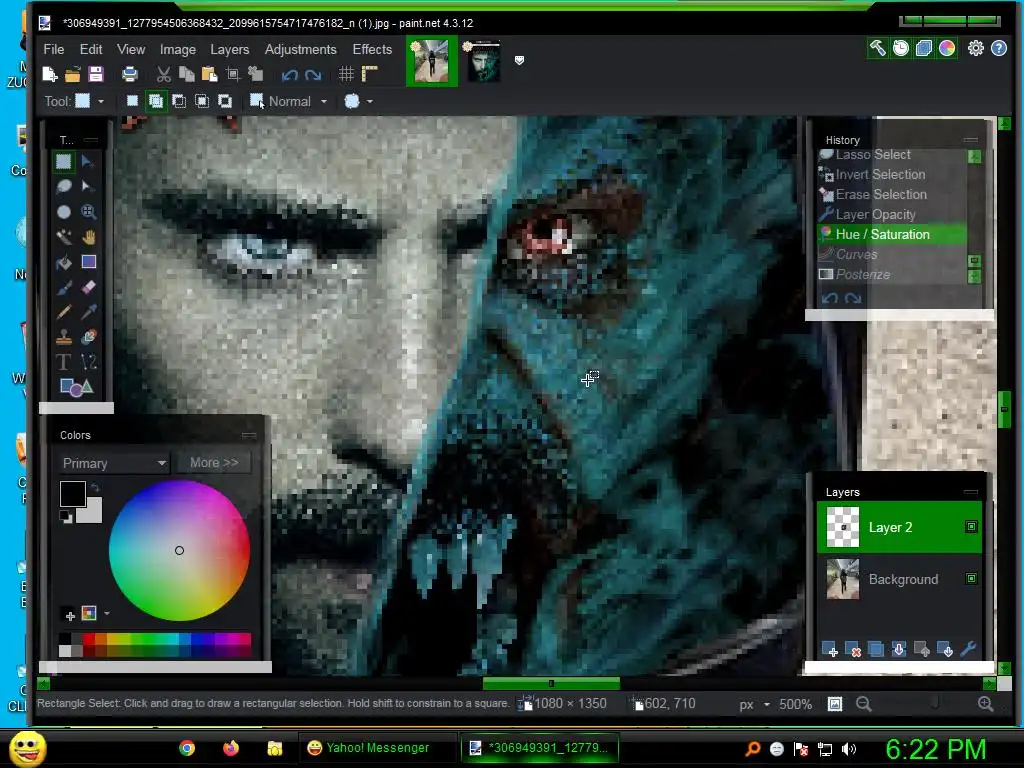Click the Print toolbar icon

(129, 74)
